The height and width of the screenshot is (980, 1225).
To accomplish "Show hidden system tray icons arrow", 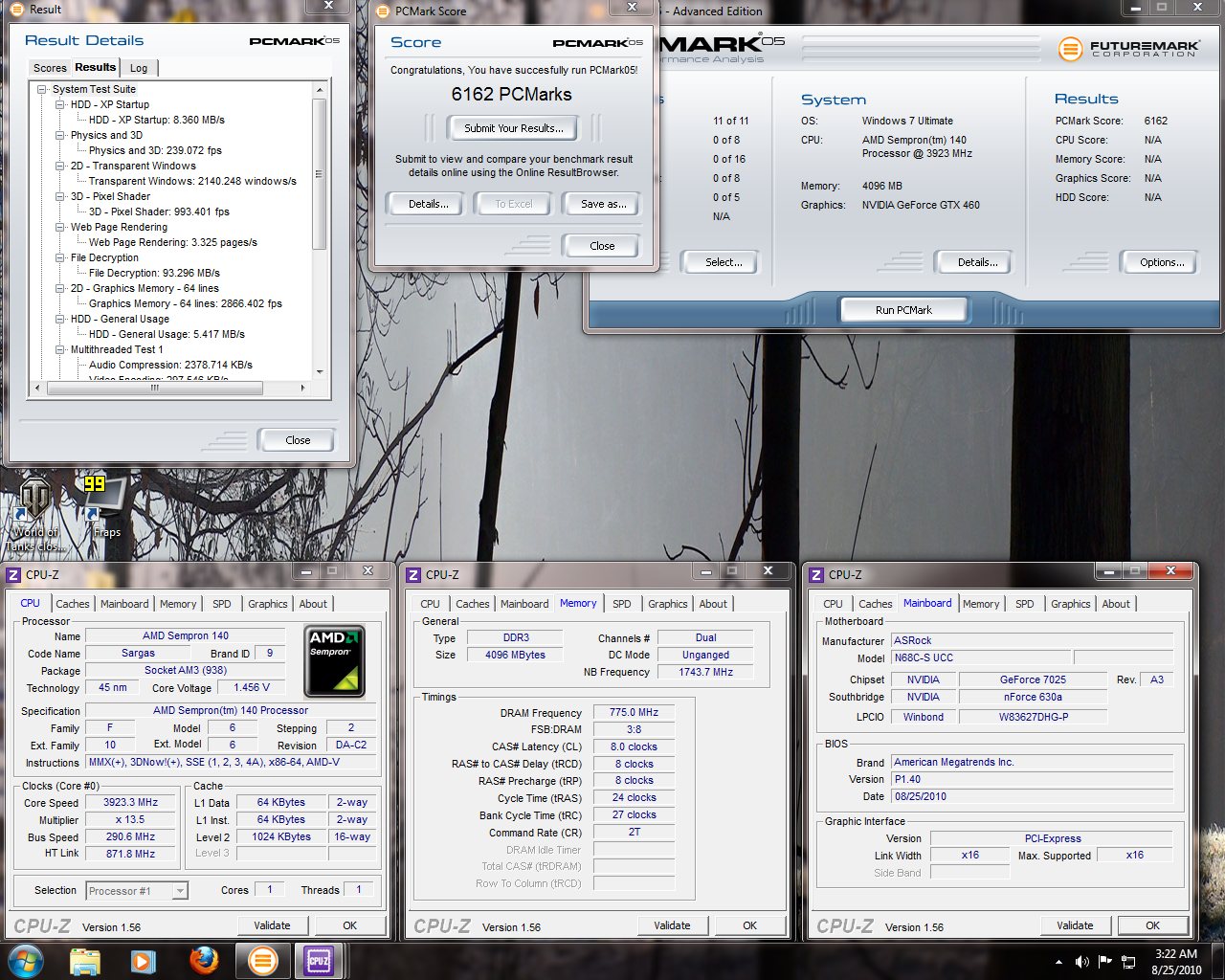I will click(1058, 962).
